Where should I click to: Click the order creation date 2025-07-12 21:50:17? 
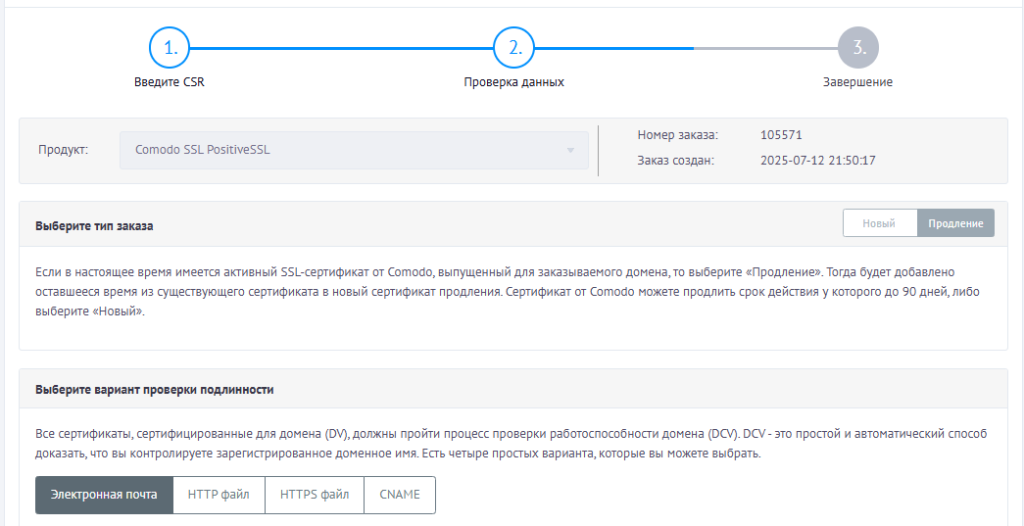pos(817,160)
